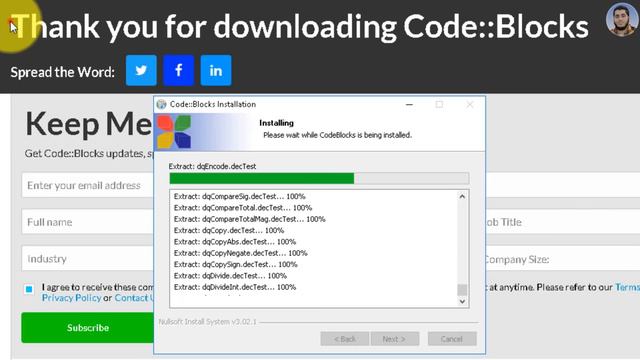Select log line dqCopyAbs.decTest

pyautogui.click(x=235, y=242)
